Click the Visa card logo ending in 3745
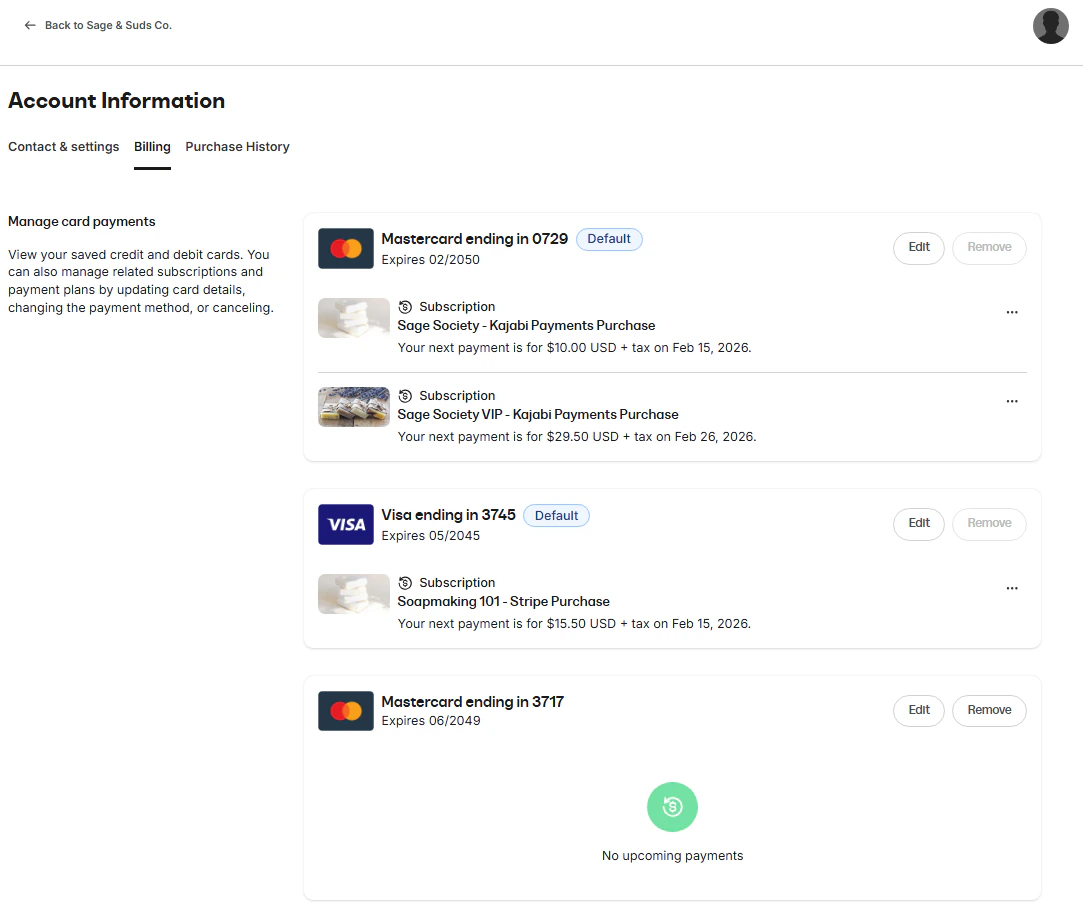1083x911 pixels. [345, 525]
